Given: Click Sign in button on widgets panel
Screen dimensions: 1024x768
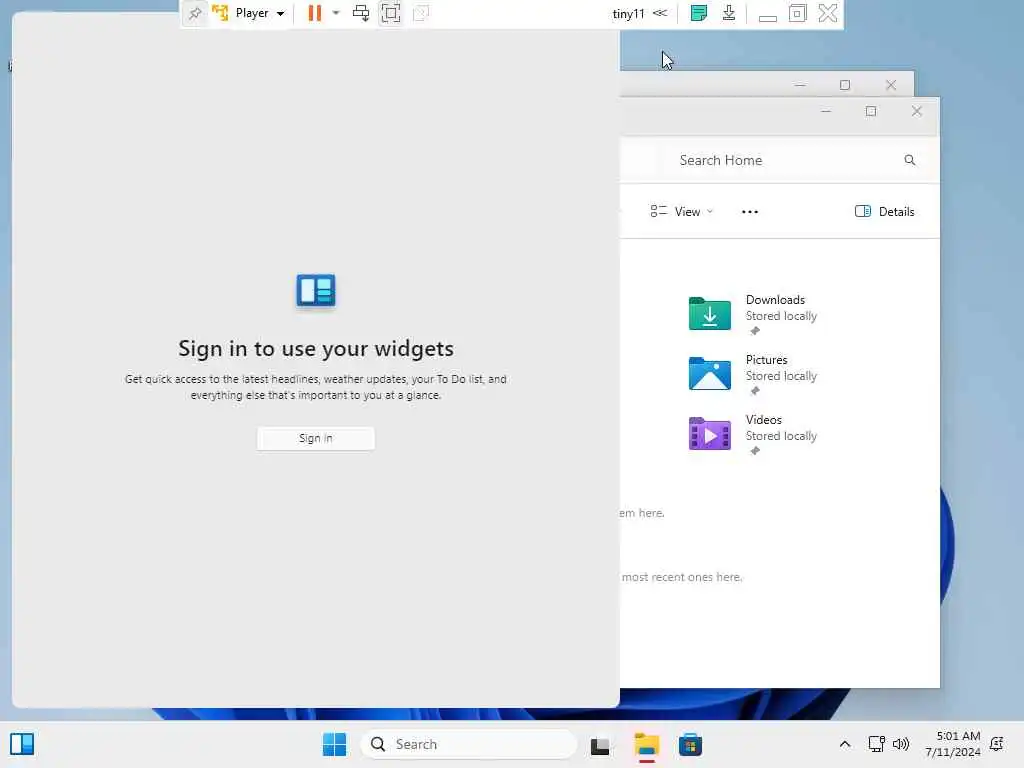Looking at the screenshot, I should [x=316, y=438].
